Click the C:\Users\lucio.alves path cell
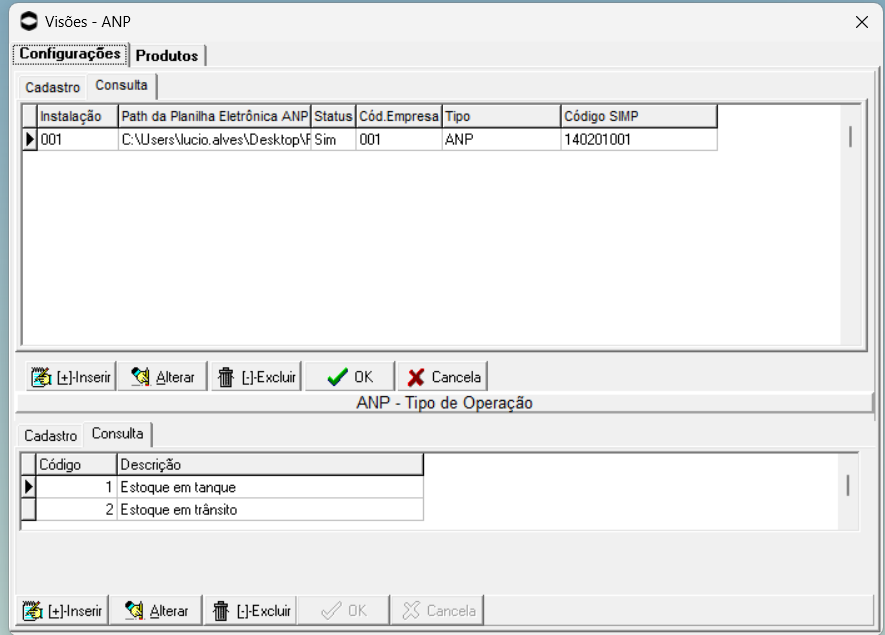 214,139
